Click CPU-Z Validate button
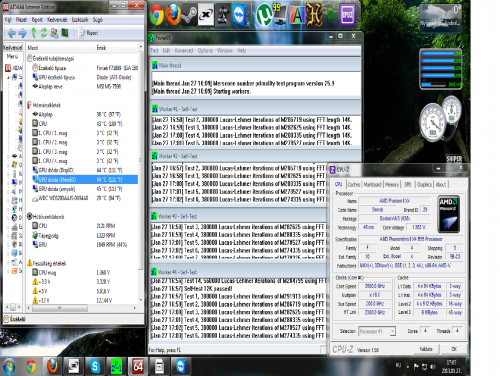The height and width of the screenshot is (376, 500). click(426, 349)
